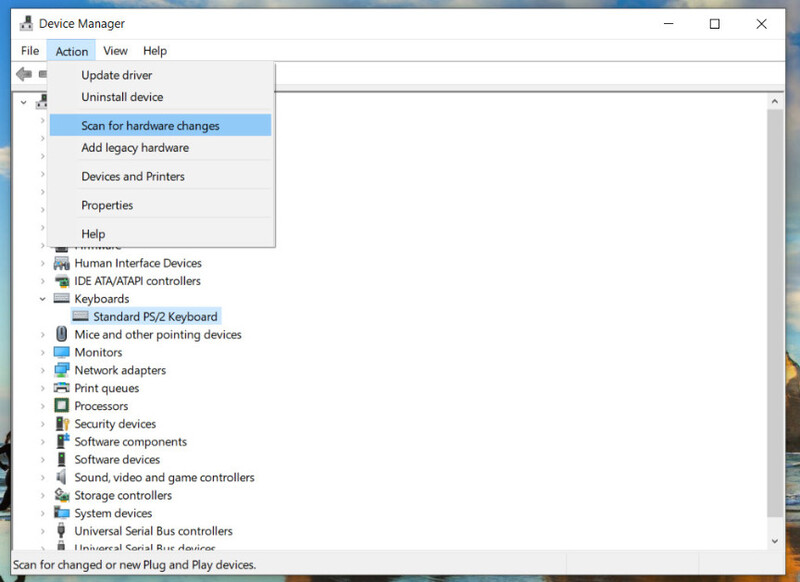Click the Human Interface Devices icon
This screenshot has width=800, height=582.
tap(62, 263)
